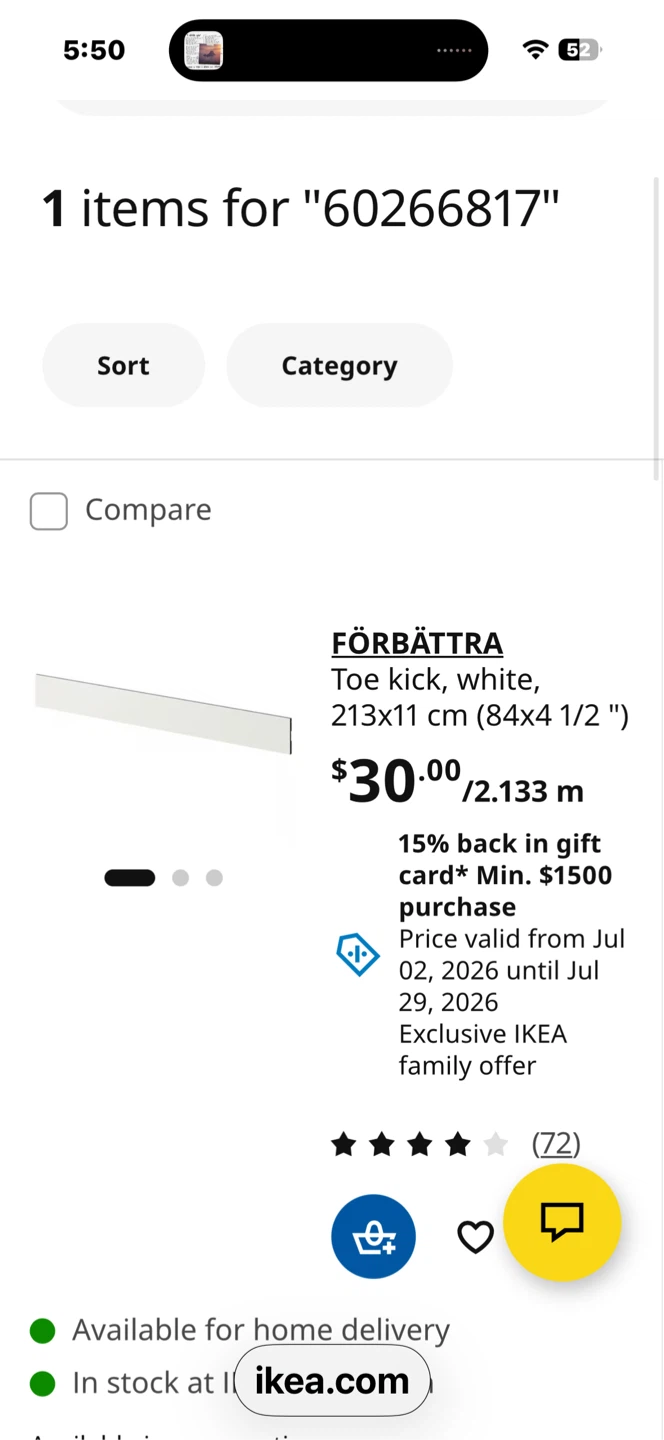Select first image carousel indicator
664x1440 pixels.
click(x=130, y=878)
